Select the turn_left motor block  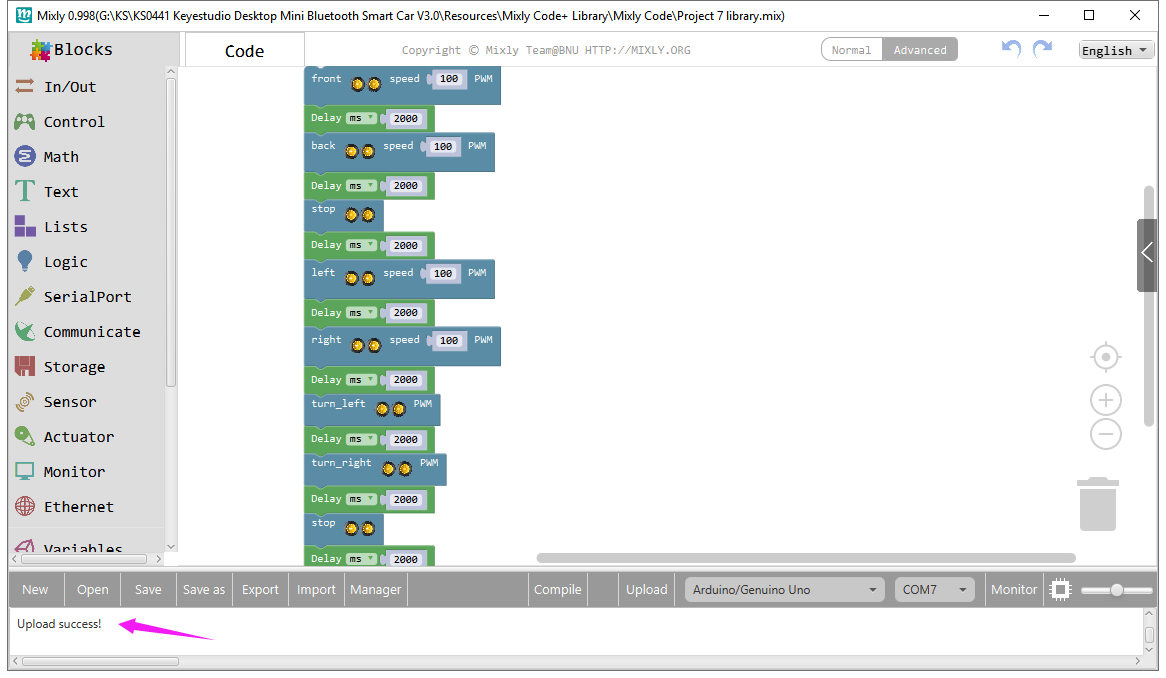click(372, 410)
